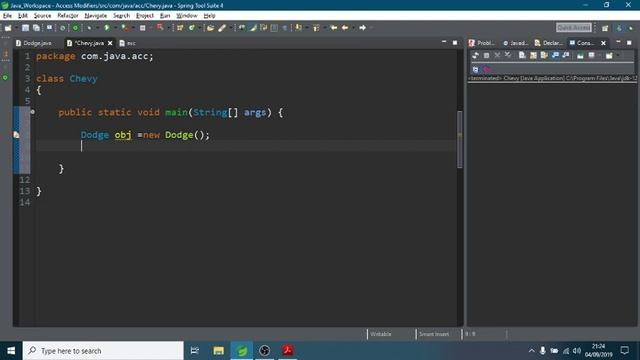
Task: Click the quick-fix marker beside the Dodge line
Action: click(16, 135)
